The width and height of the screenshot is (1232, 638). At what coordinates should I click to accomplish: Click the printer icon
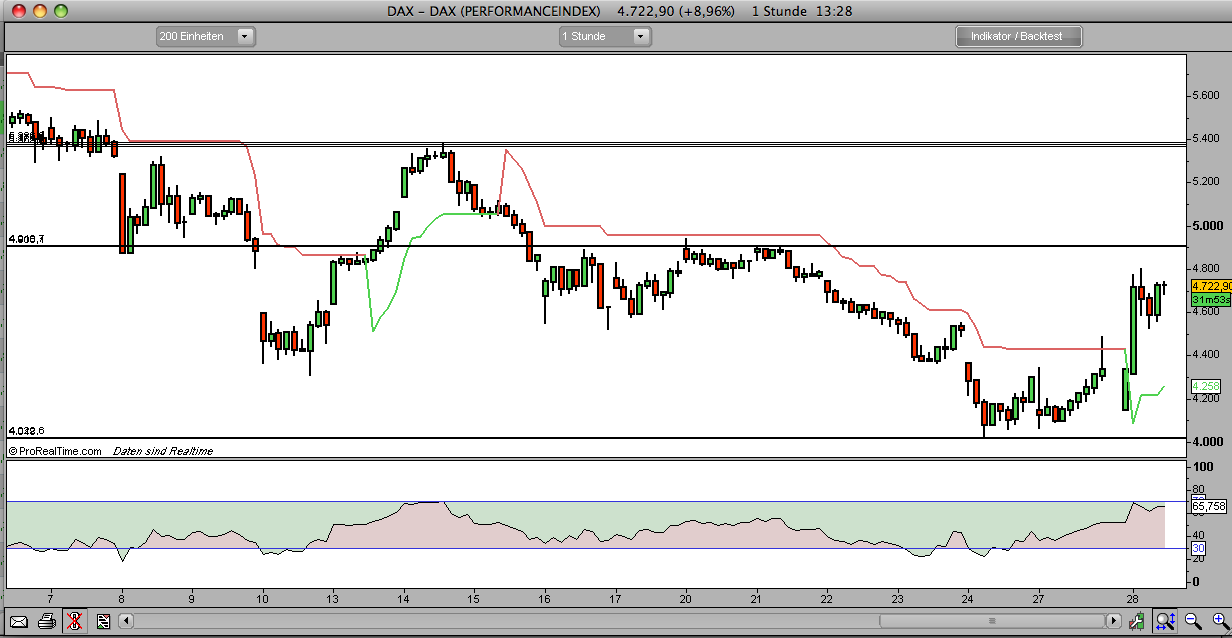(x=47, y=621)
